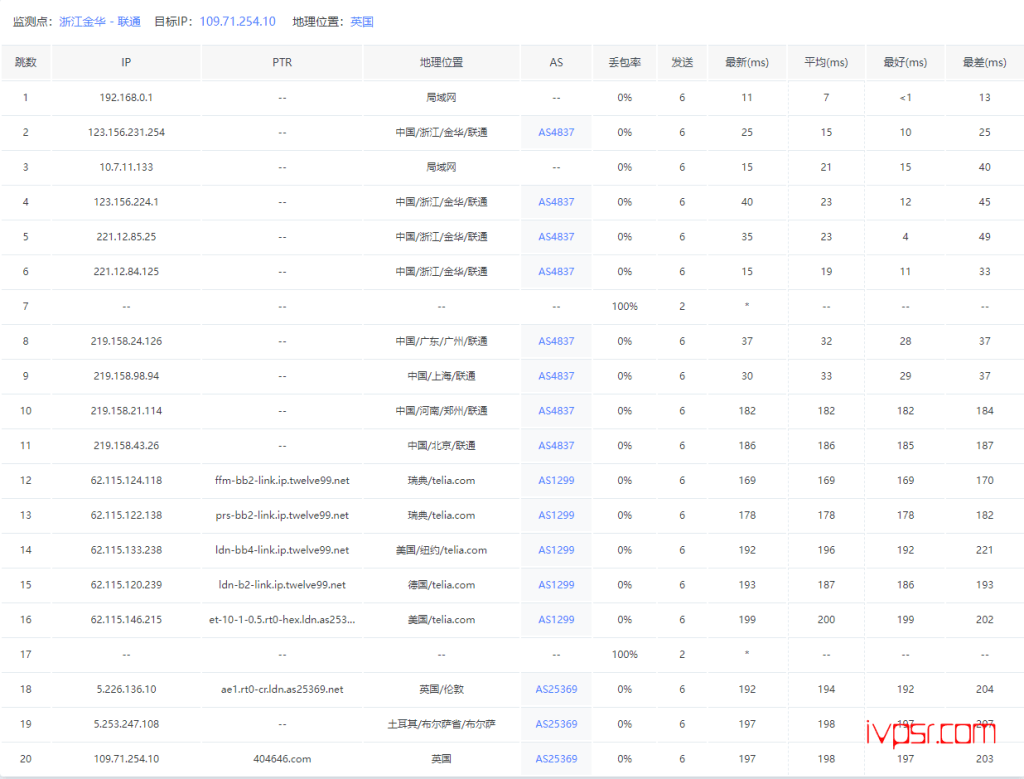Click the 地理位置 column header in the table

(441, 63)
